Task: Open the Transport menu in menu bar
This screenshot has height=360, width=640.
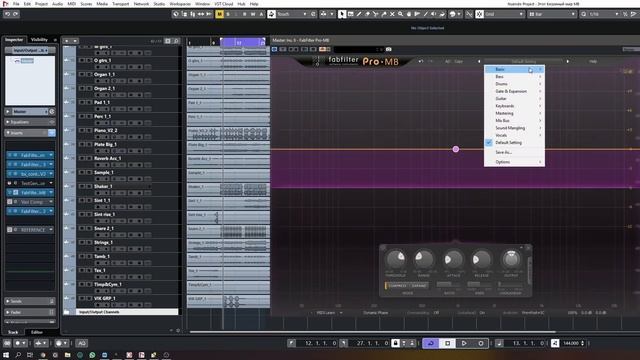Action: click(x=120, y=4)
